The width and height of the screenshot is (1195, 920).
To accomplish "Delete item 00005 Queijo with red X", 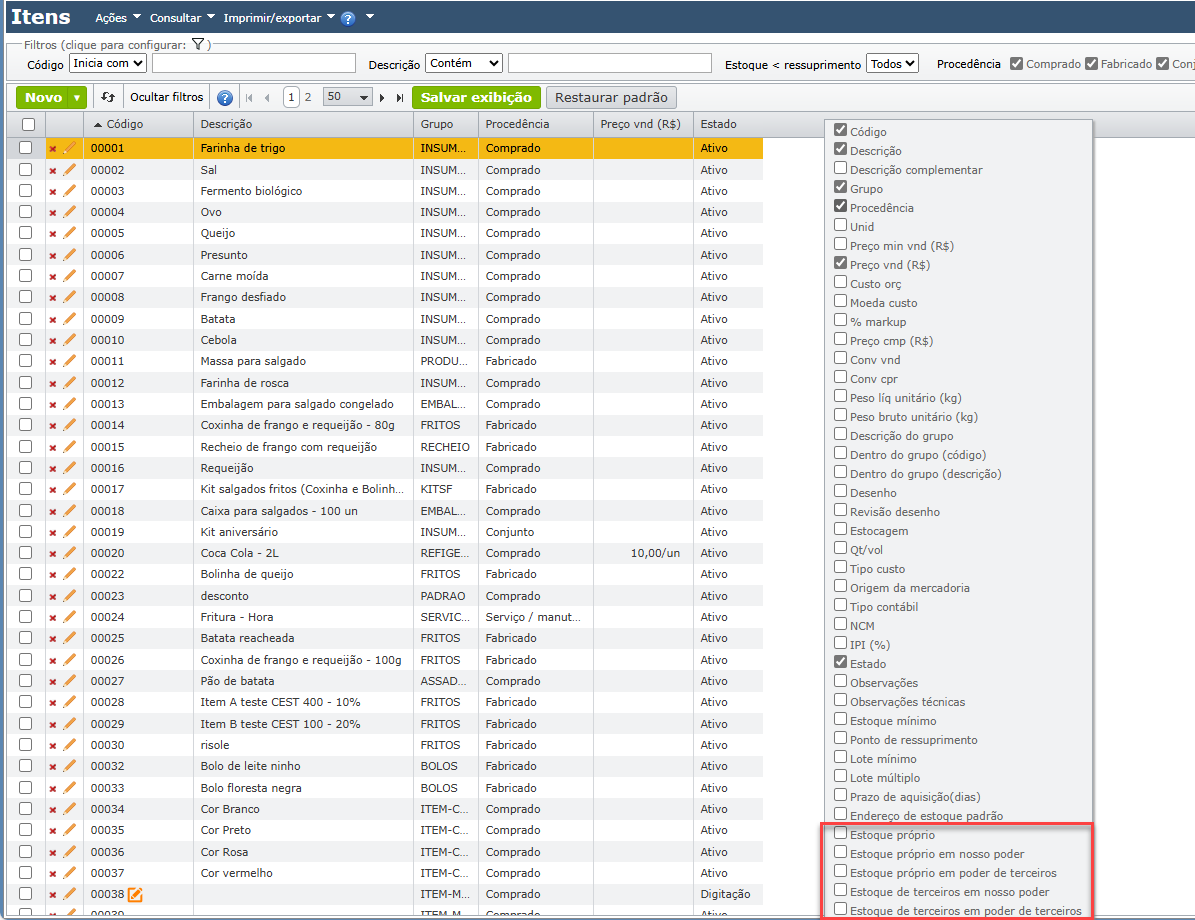I will 53,233.
